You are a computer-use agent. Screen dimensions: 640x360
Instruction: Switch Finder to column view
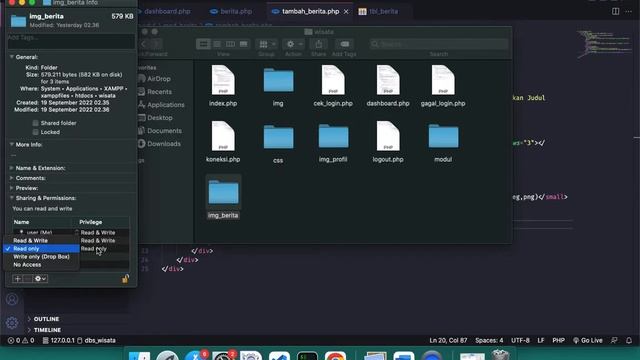230,44
